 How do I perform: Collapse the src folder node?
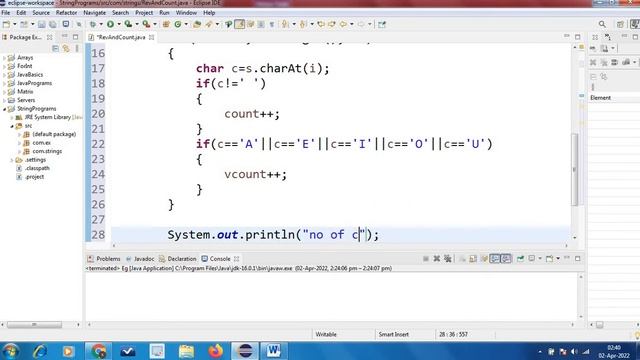click(12, 126)
